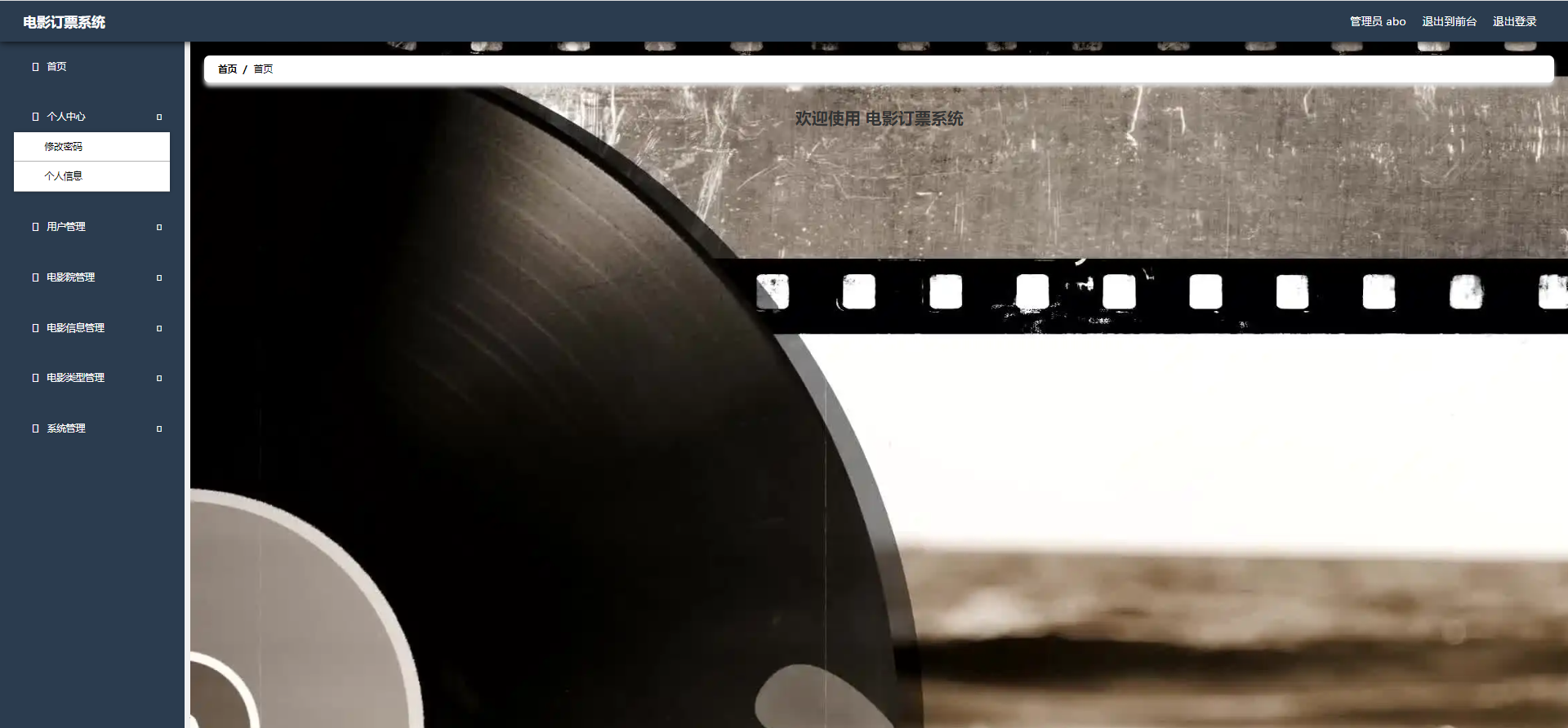
Task: Click 退出登录 to log out
Action: 1514,21
